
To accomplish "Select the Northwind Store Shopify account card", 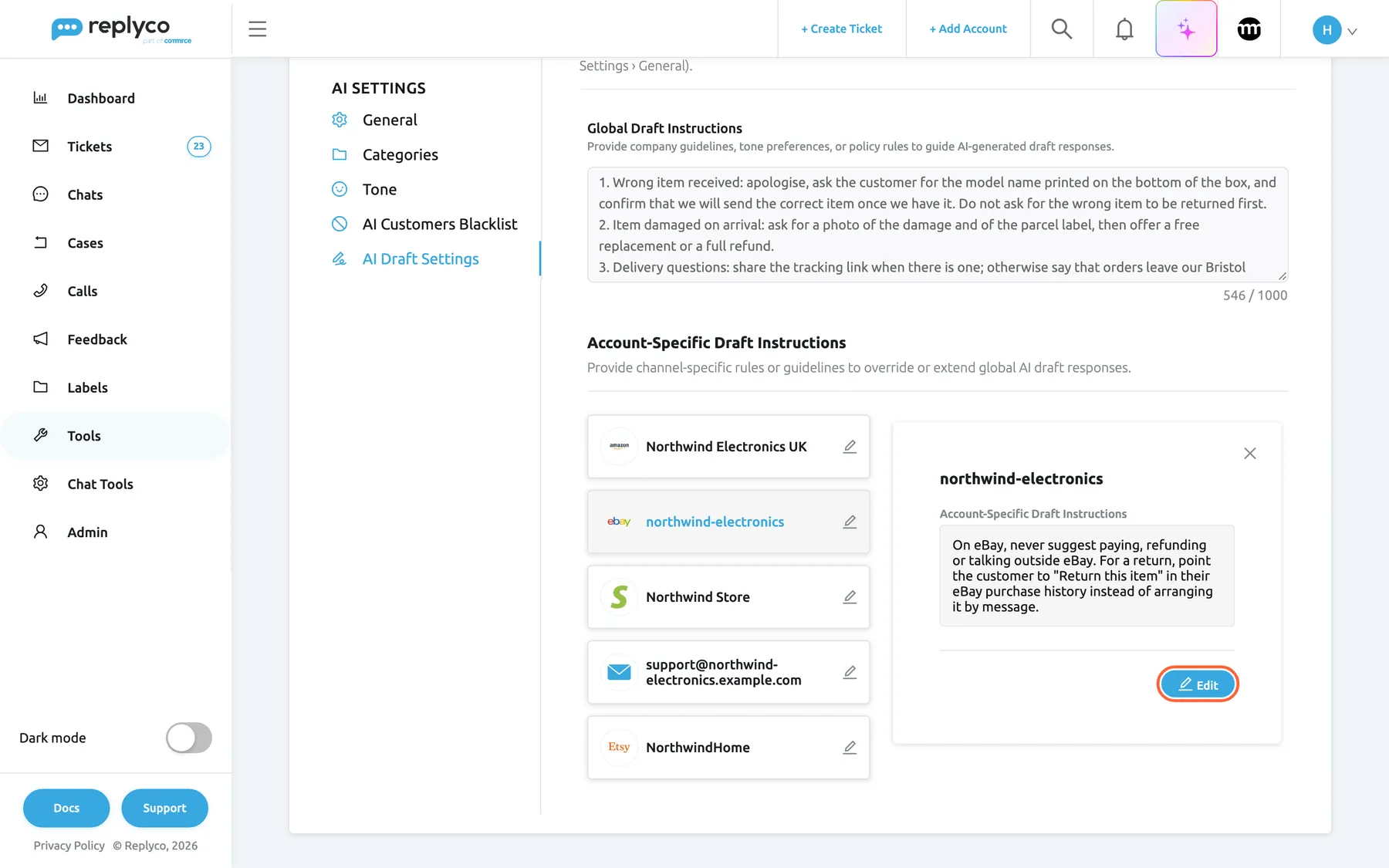I will pyautogui.click(x=728, y=597).
